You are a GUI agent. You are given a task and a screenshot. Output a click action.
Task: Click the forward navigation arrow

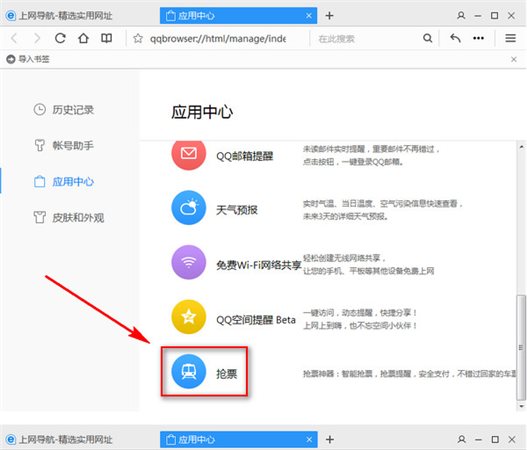tap(37, 38)
